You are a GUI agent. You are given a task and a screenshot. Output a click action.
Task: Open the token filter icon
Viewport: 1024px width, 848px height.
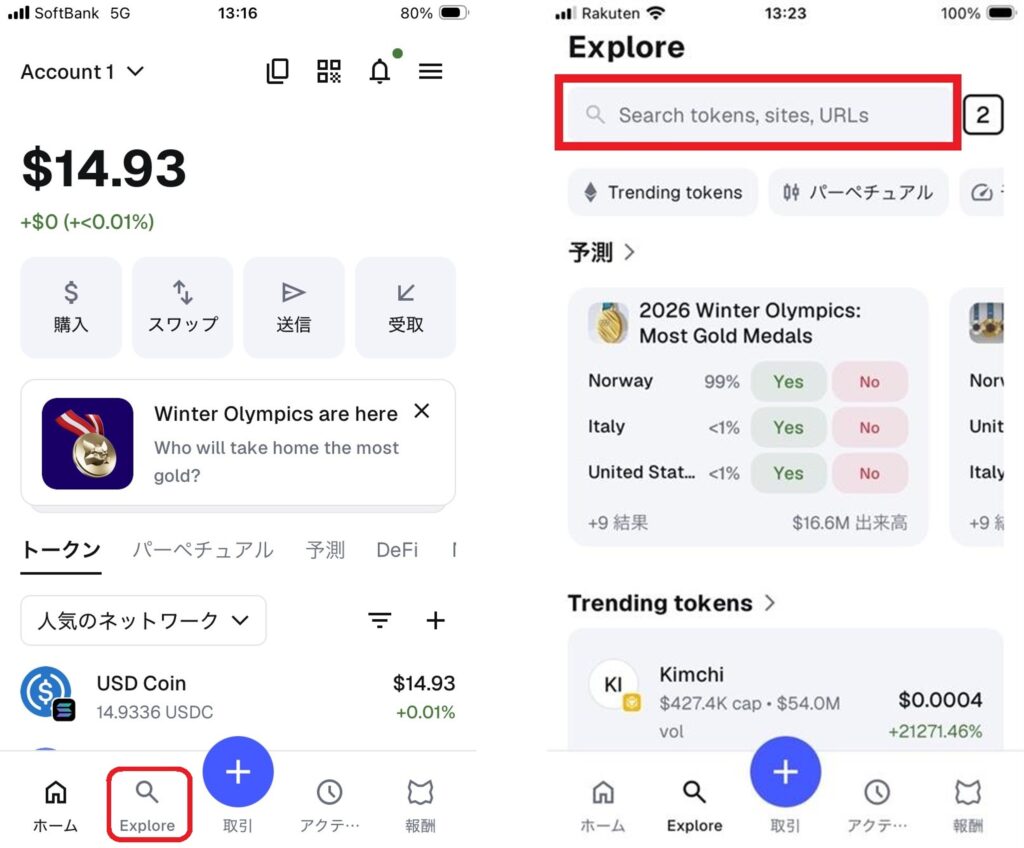pyautogui.click(x=379, y=620)
